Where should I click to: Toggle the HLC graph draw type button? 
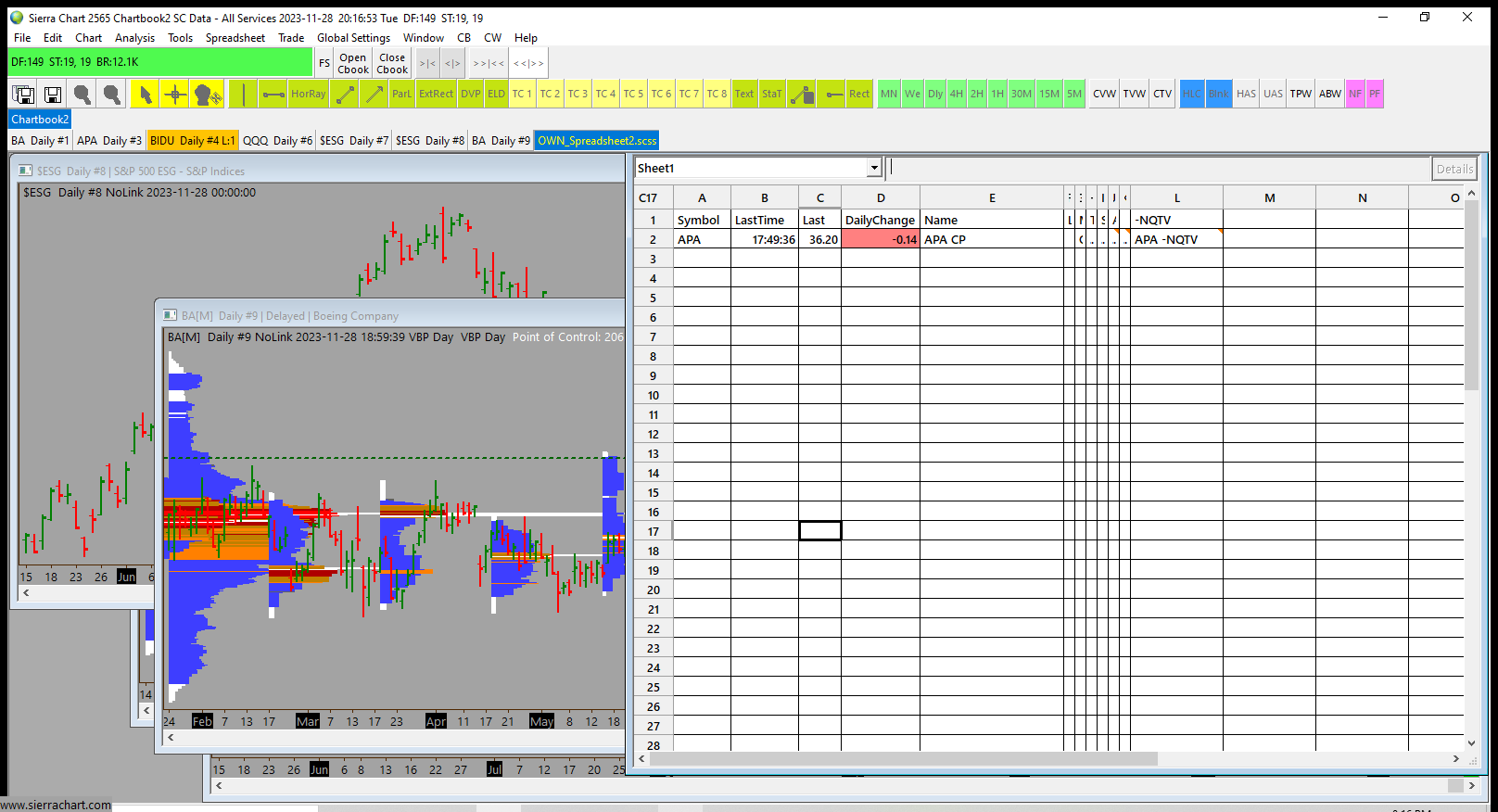[1191, 94]
